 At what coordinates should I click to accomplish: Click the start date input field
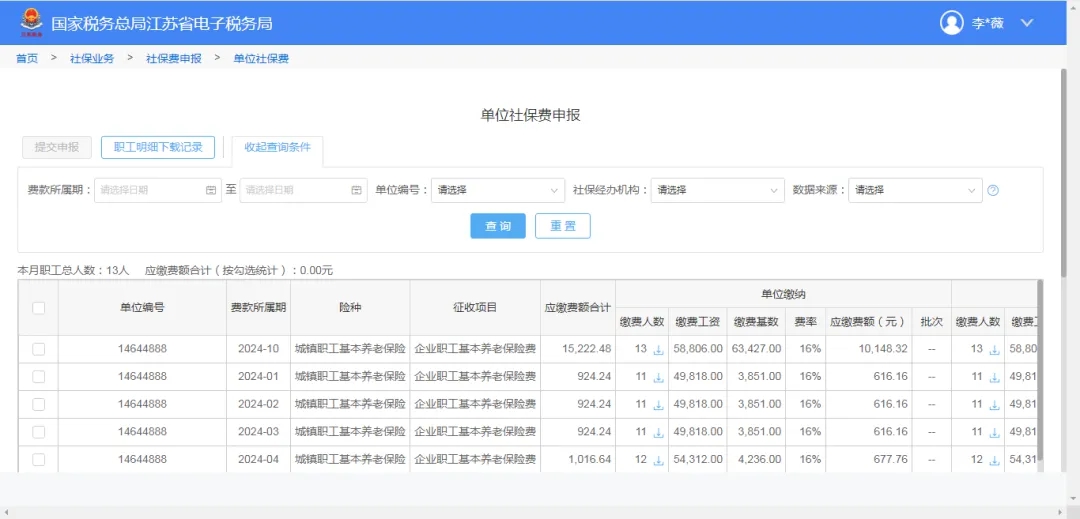[157, 190]
